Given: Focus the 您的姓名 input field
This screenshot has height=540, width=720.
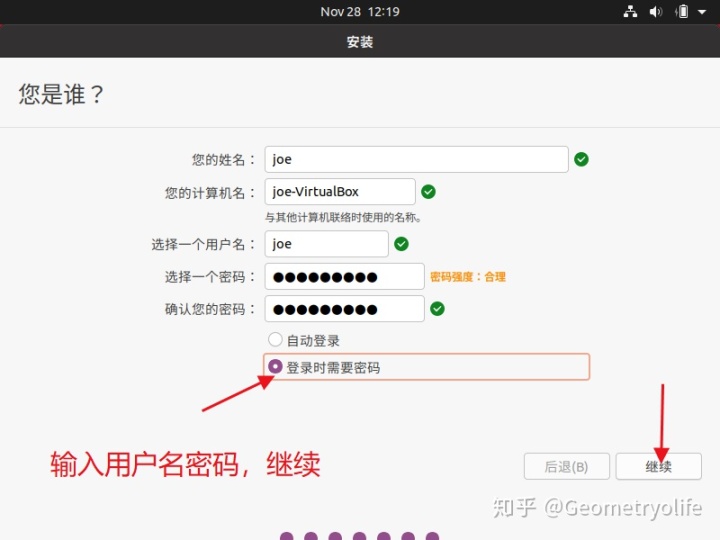Looking at the screenshot, I should 416,159.
